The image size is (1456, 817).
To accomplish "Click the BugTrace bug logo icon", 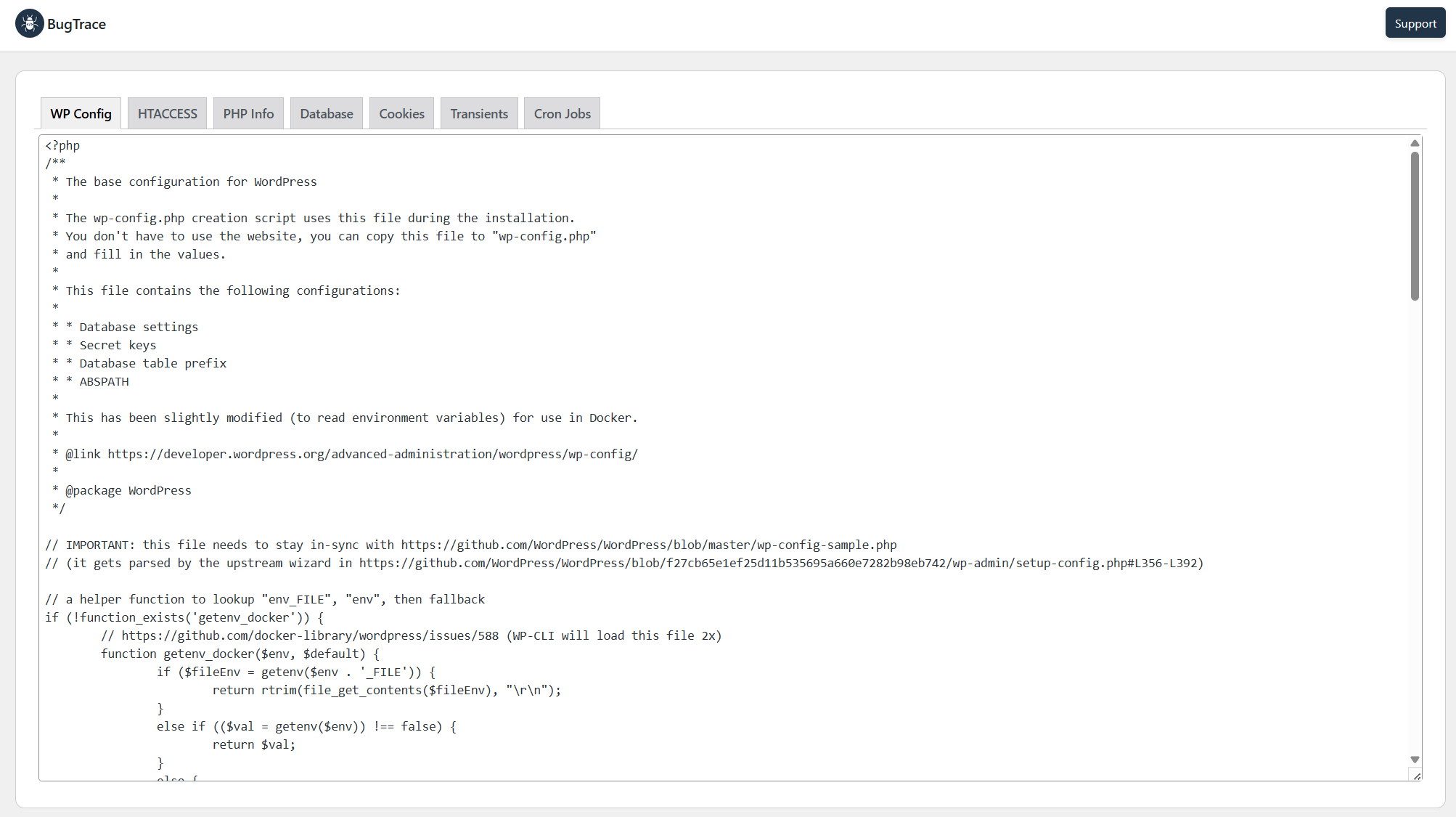I will [x=30, y=23].
